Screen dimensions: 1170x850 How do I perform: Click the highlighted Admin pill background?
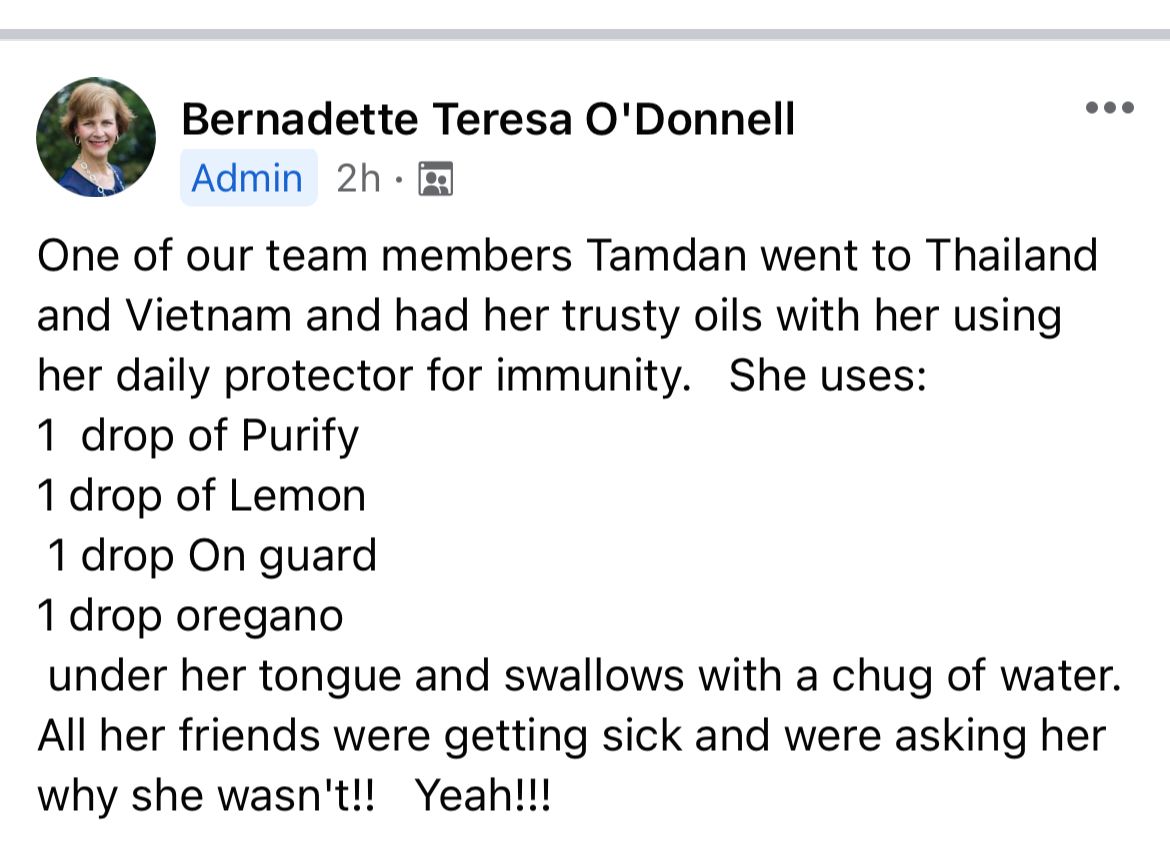point(248,178)
